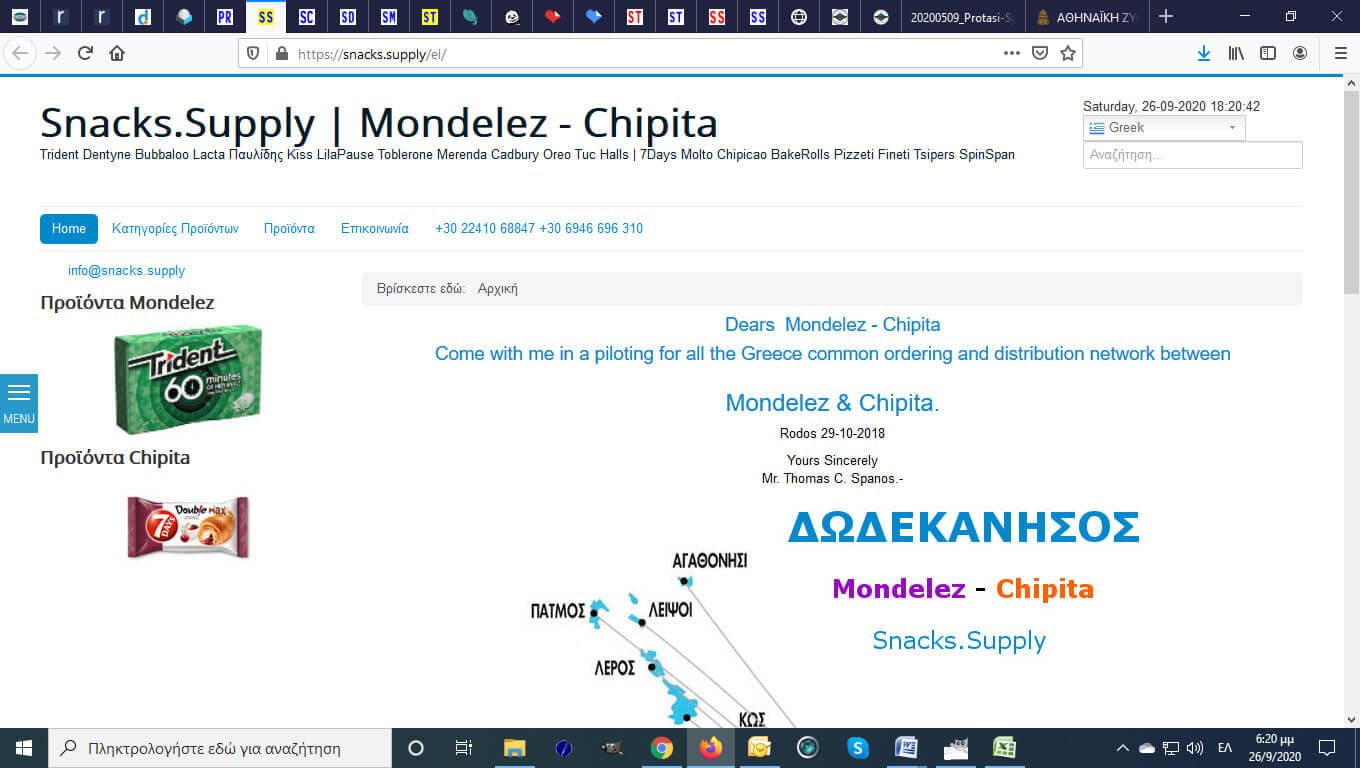
Task: Open Windows notification center
Action: pos(1327,747)
